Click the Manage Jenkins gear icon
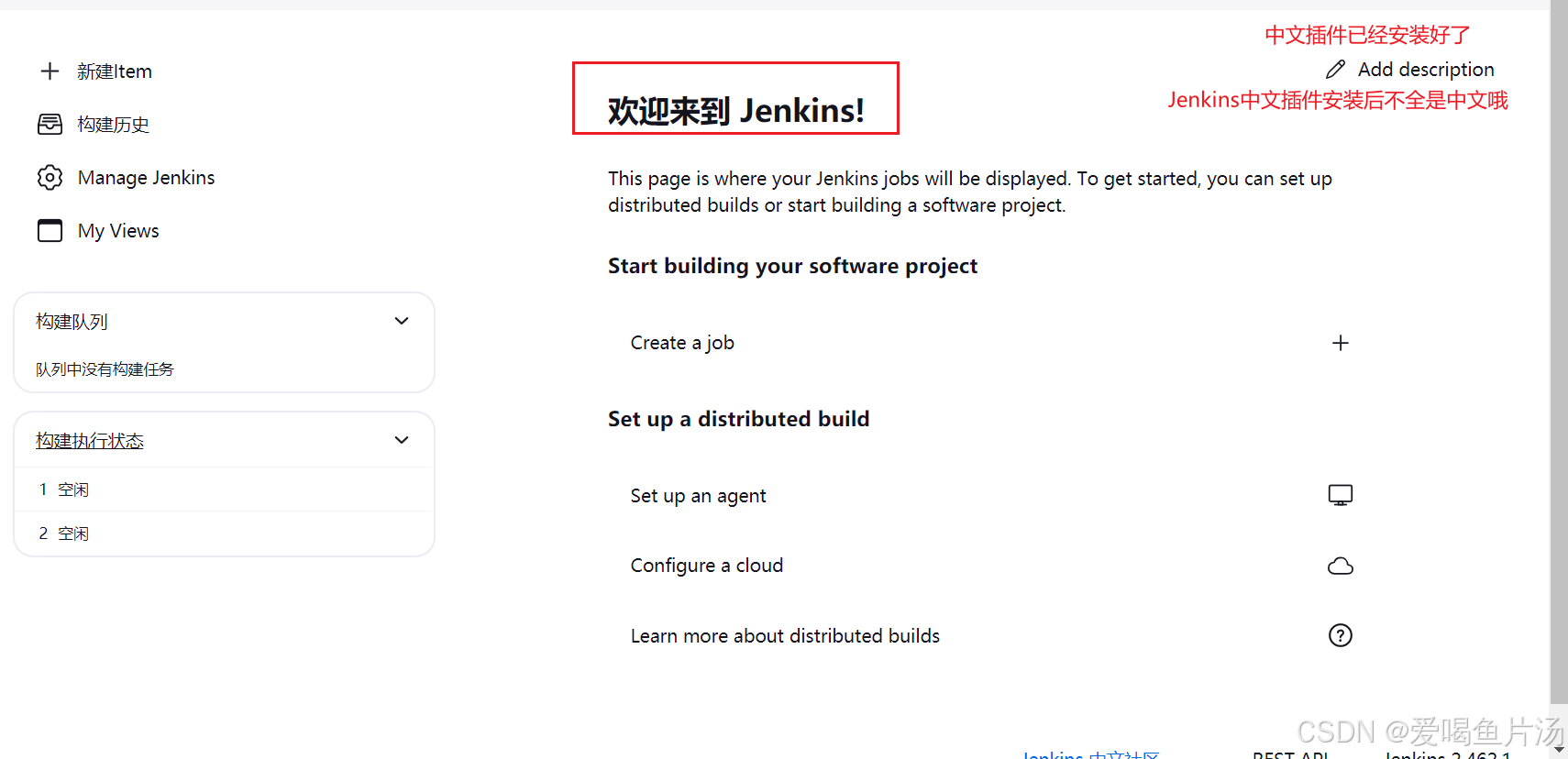This screenshot has width=1568, height=759. pyautogui.click(x=50, y=178)
